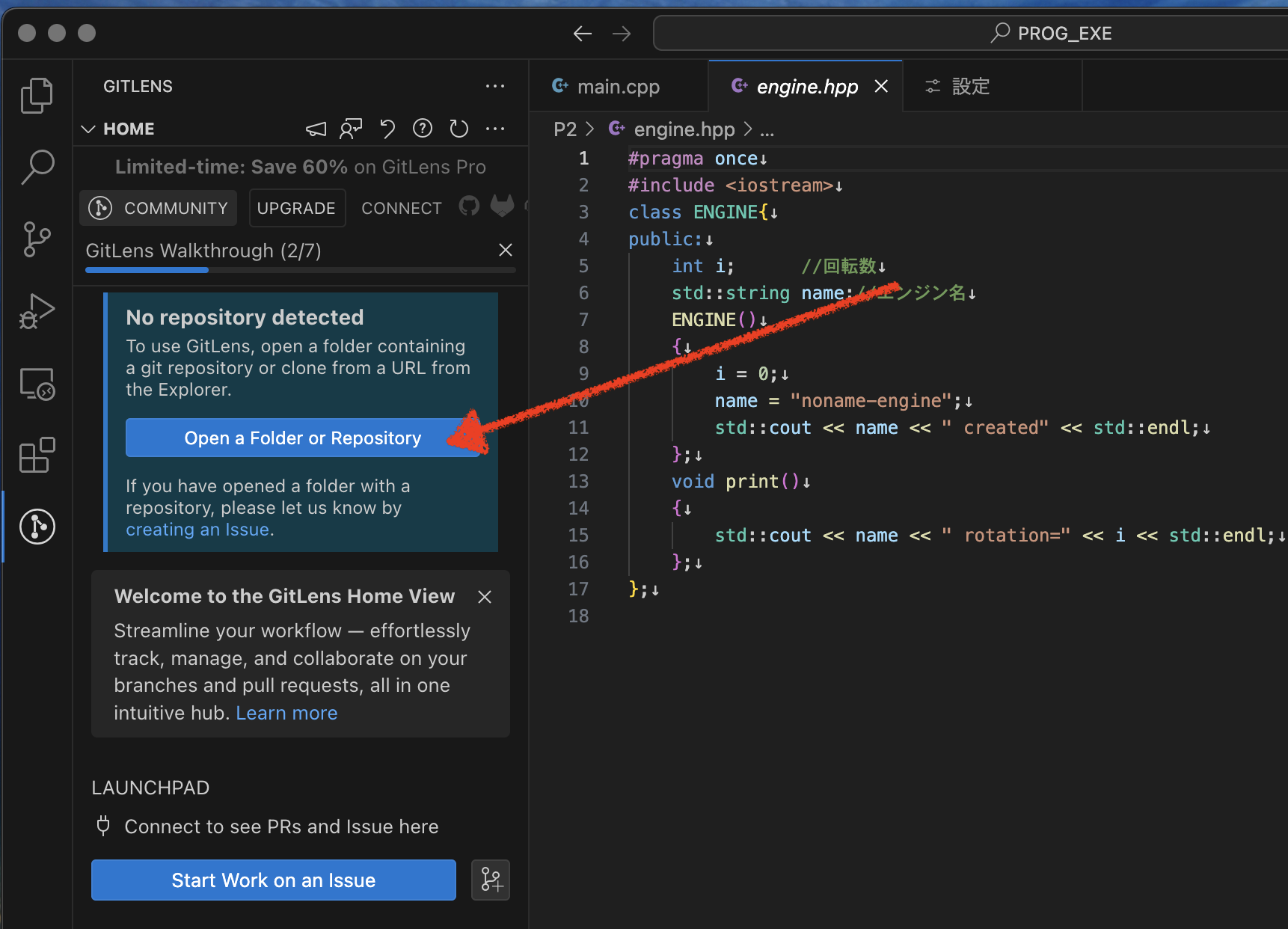Viewport: 1288px width, 929px height.
Task: Click Start Work on an Issue button
Action: 274,880
